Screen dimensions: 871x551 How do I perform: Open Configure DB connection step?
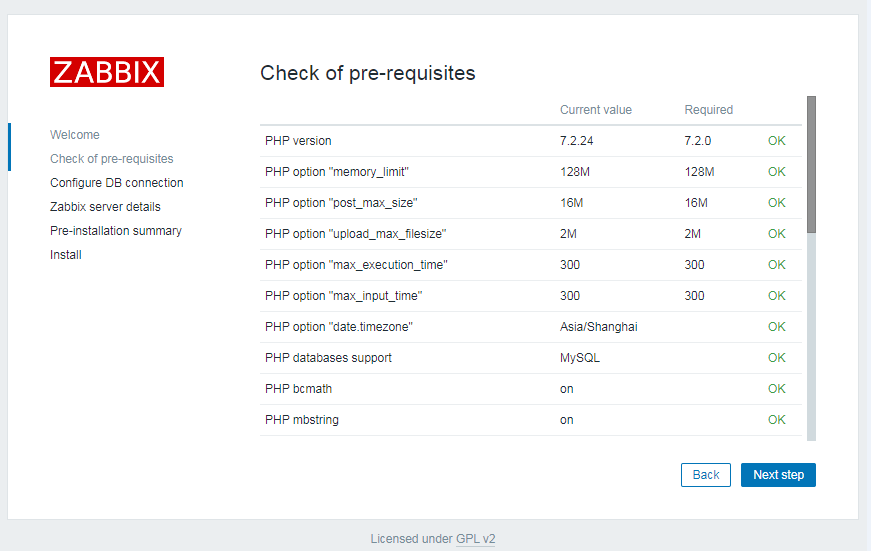tap(116, 183)
